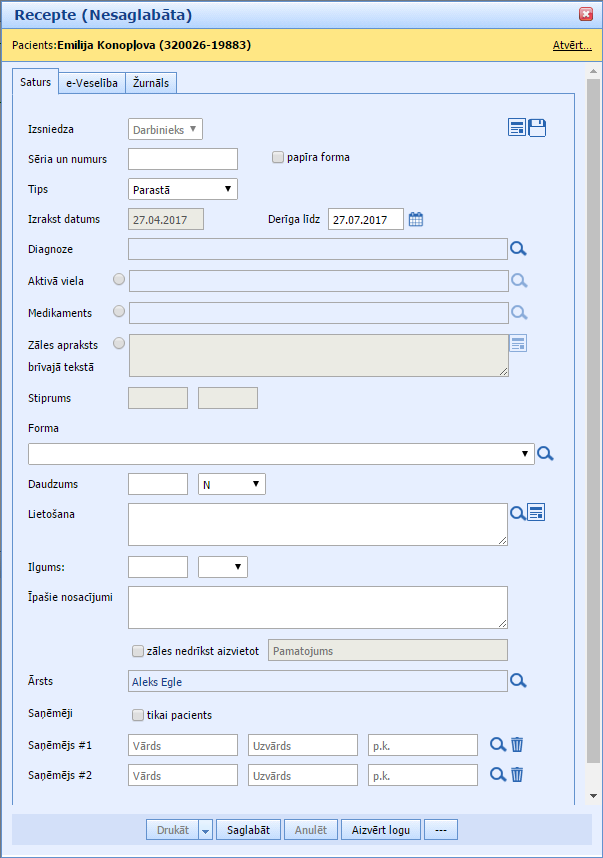Switch to the e-Veselība tab
This screenshot has width=603, height=858.
click(91, 84)
